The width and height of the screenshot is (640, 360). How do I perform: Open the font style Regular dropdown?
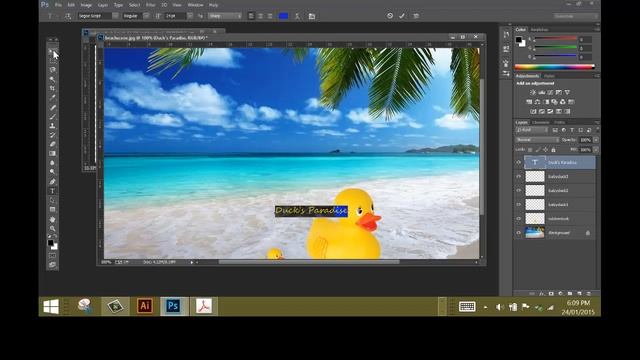(x=146, y=16)
